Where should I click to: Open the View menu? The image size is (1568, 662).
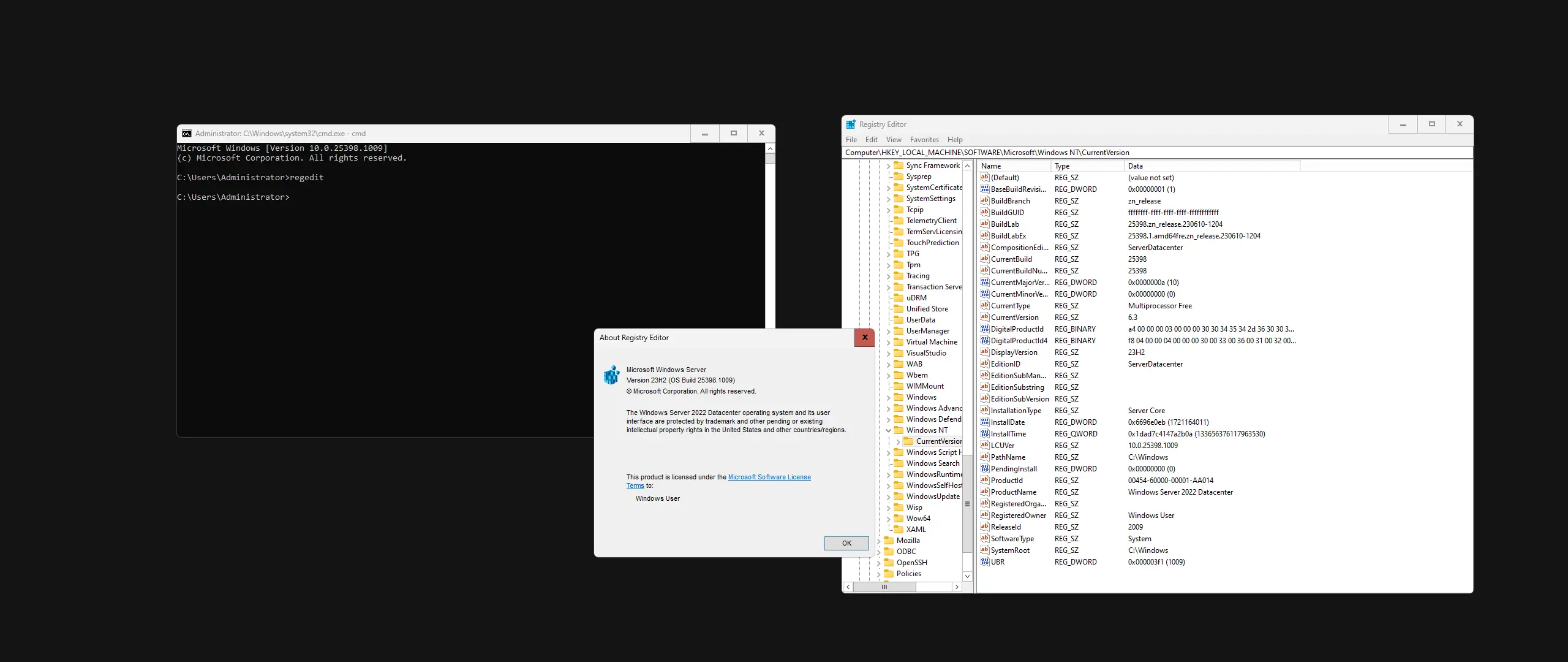(x=894, y=140)
